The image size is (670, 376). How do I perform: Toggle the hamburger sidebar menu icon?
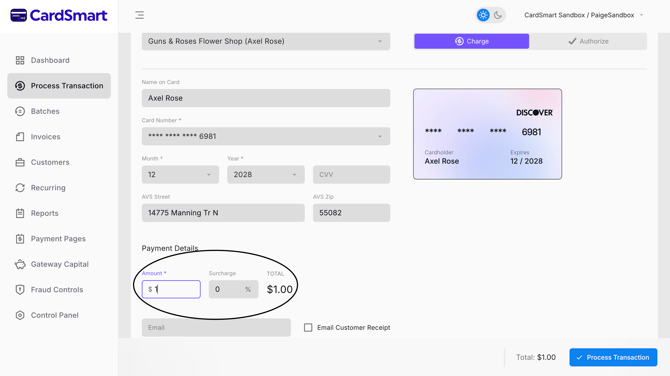coord(139,15)
